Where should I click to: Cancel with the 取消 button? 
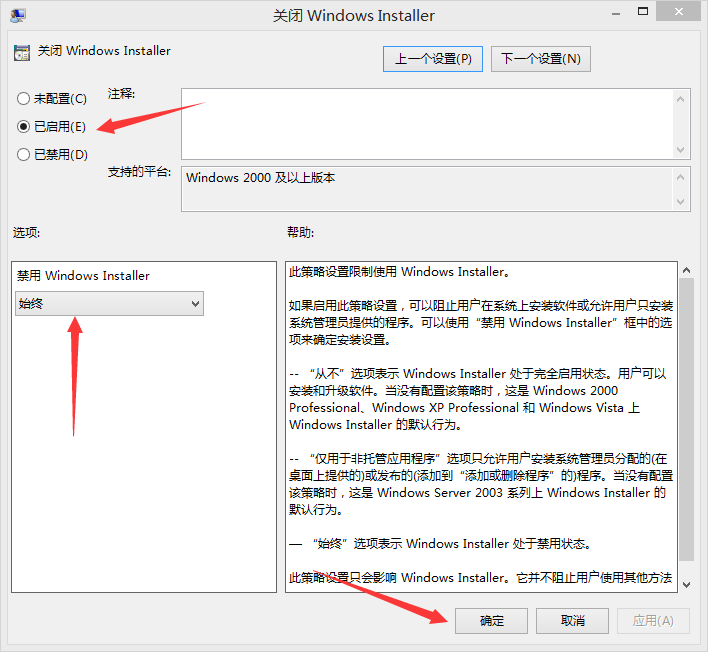572,621
